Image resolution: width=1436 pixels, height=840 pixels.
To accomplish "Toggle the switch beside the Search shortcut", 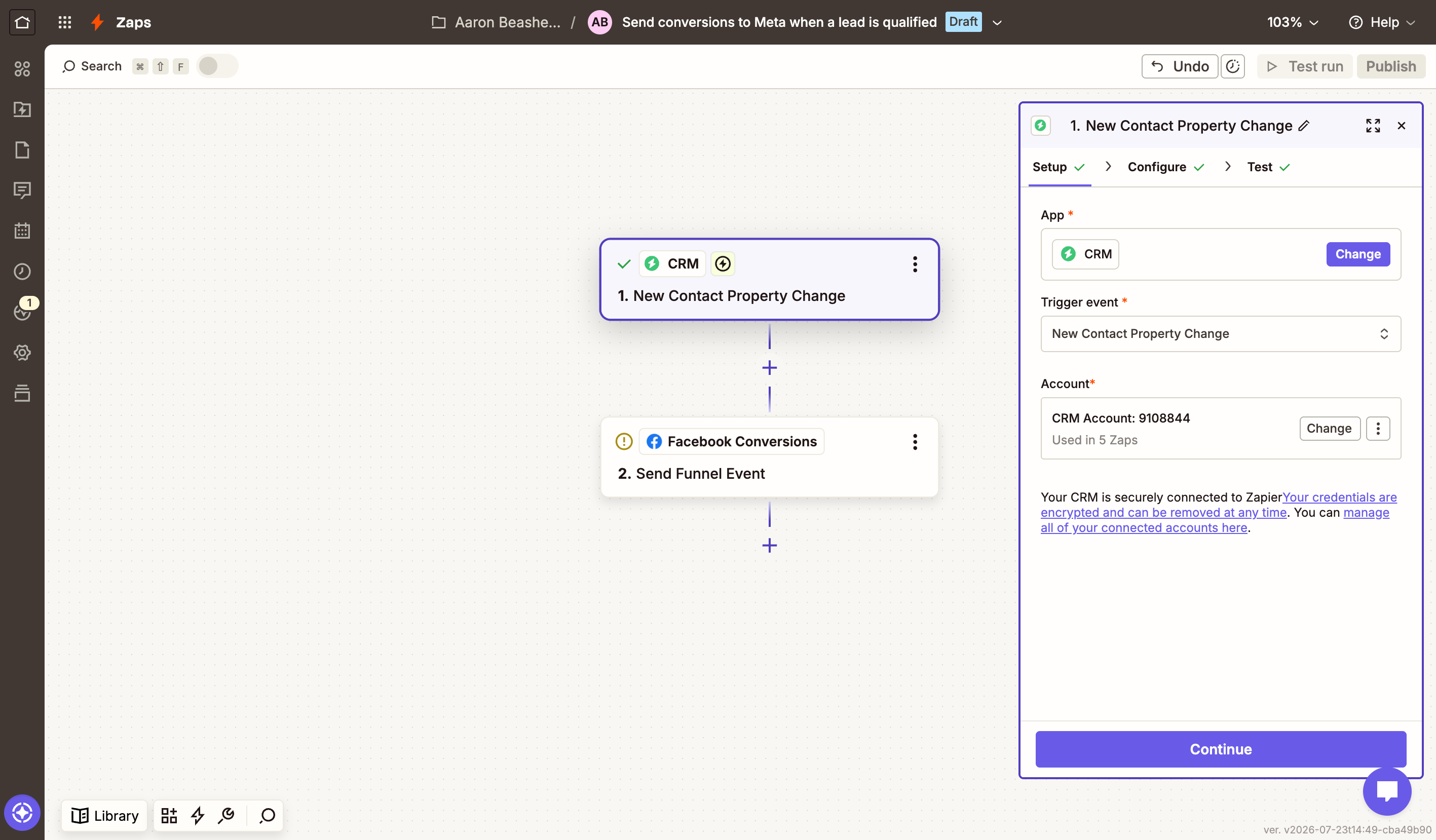I will pos(217,66).
